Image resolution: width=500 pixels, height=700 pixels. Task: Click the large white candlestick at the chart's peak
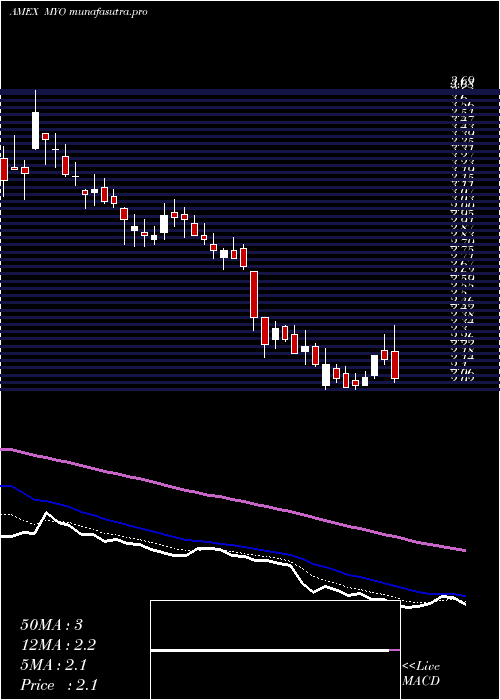pos(35,130)
